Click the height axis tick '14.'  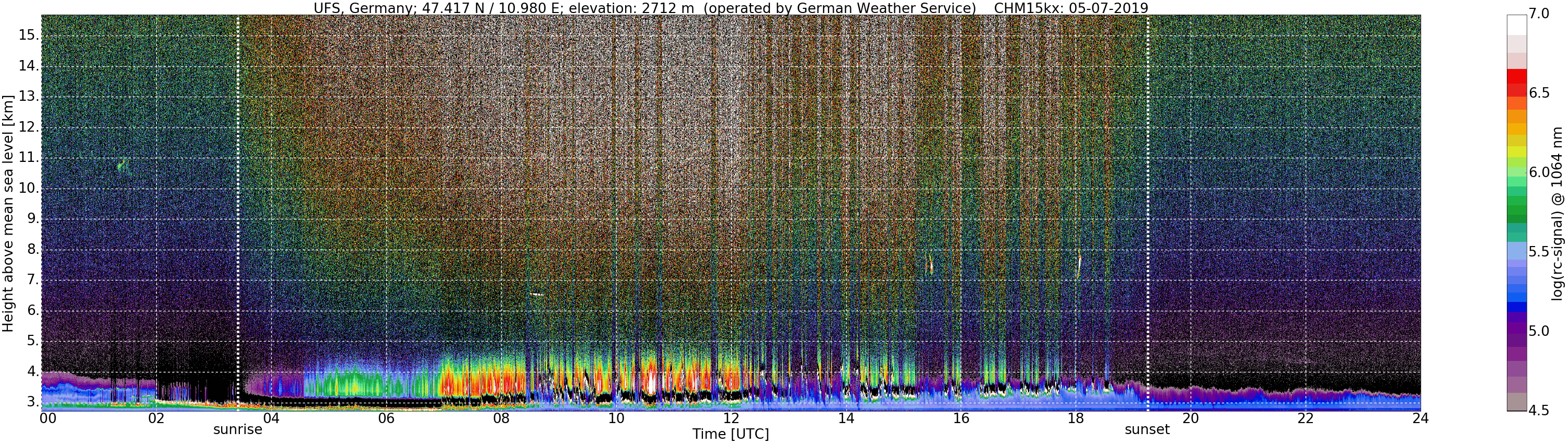[x=29, y=66]
